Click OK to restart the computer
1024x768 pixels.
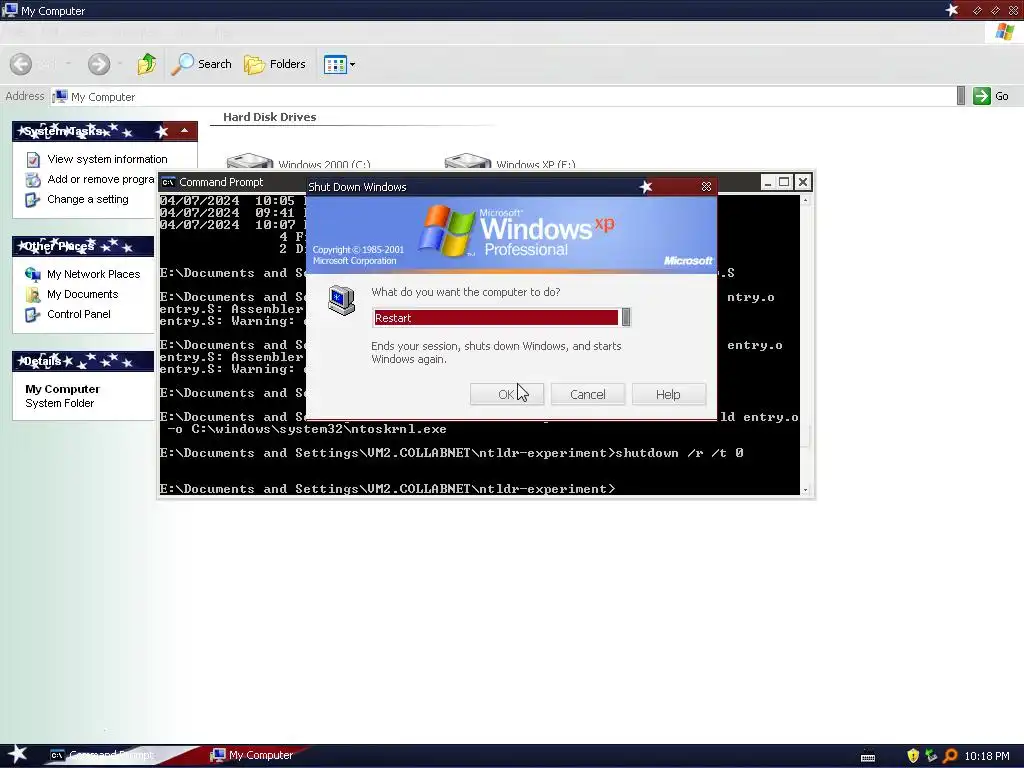pos(506,394)
